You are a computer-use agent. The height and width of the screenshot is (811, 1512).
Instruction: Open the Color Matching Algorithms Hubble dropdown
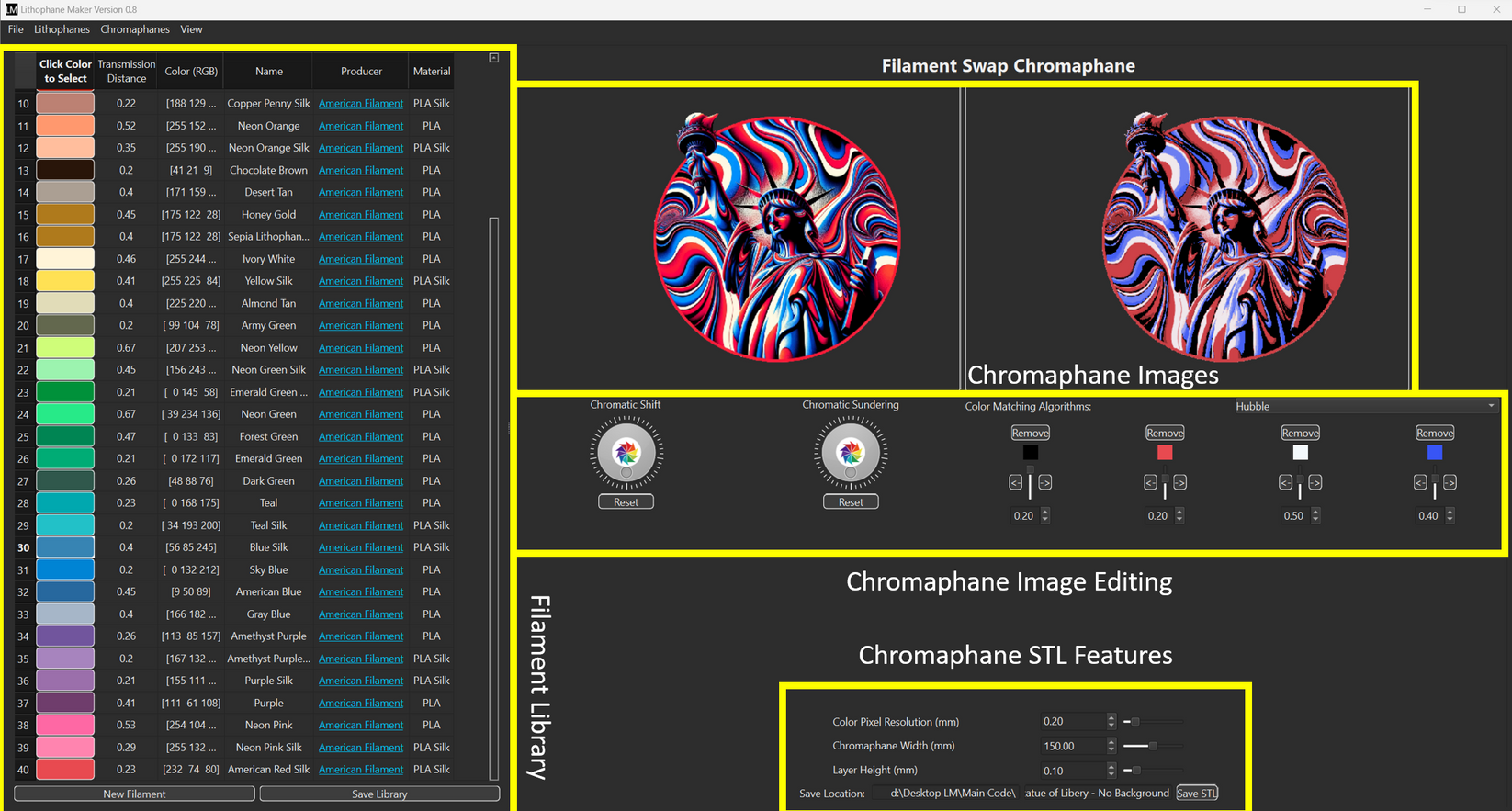[1365, 406]
